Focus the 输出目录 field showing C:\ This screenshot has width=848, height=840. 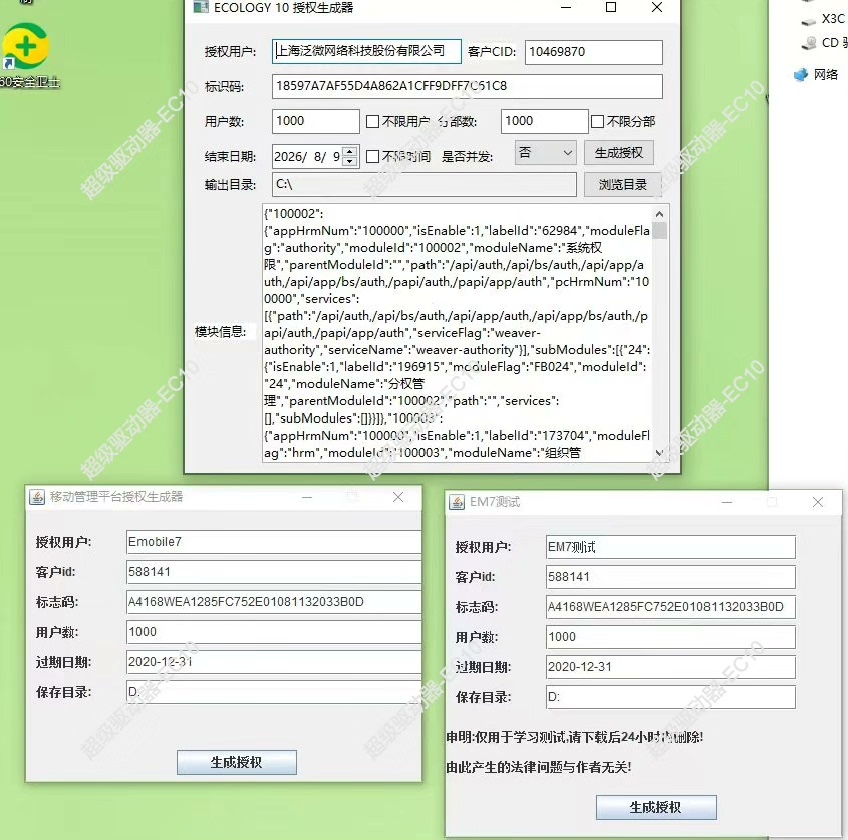pos(424,184)
